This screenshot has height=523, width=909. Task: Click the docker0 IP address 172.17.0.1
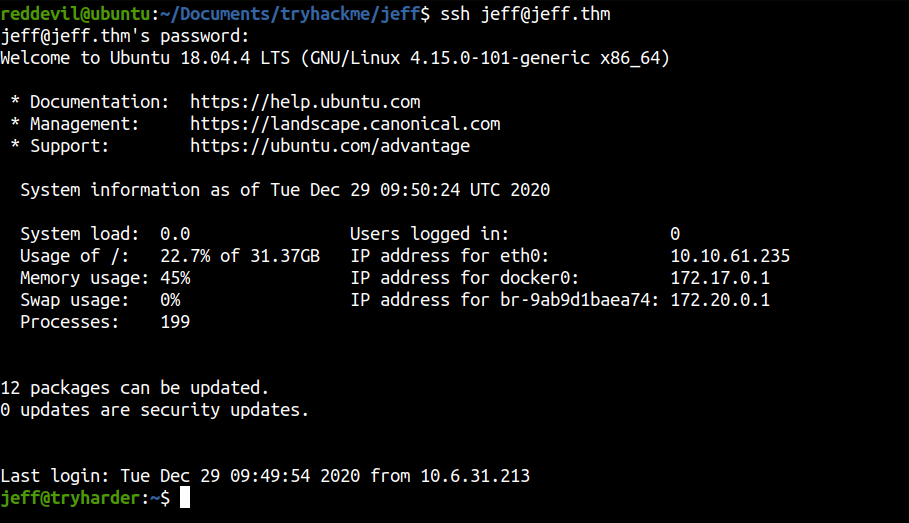coord(720,278)
